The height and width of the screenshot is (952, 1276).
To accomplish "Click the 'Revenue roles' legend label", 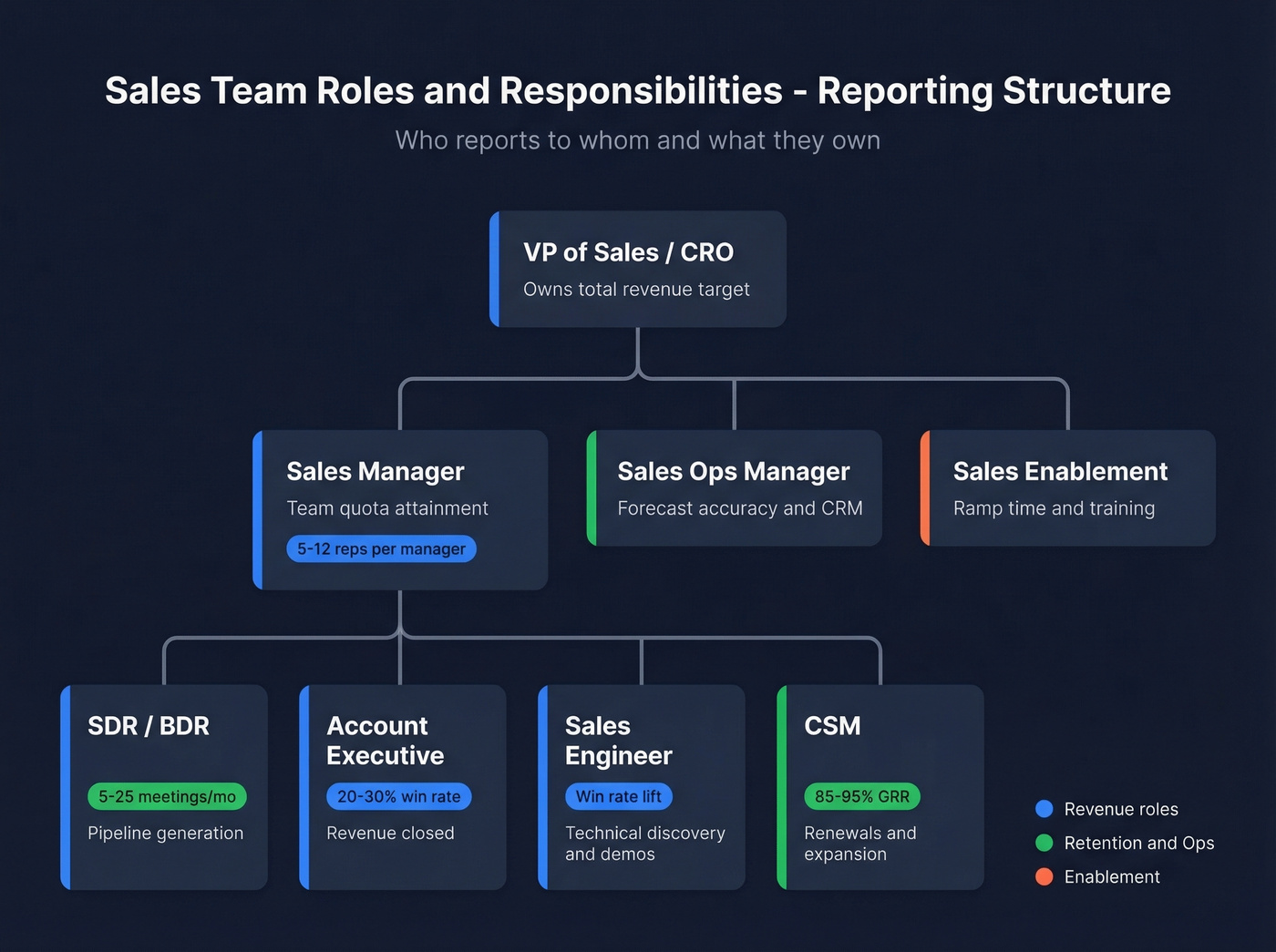I will [x=1121, y=809].
